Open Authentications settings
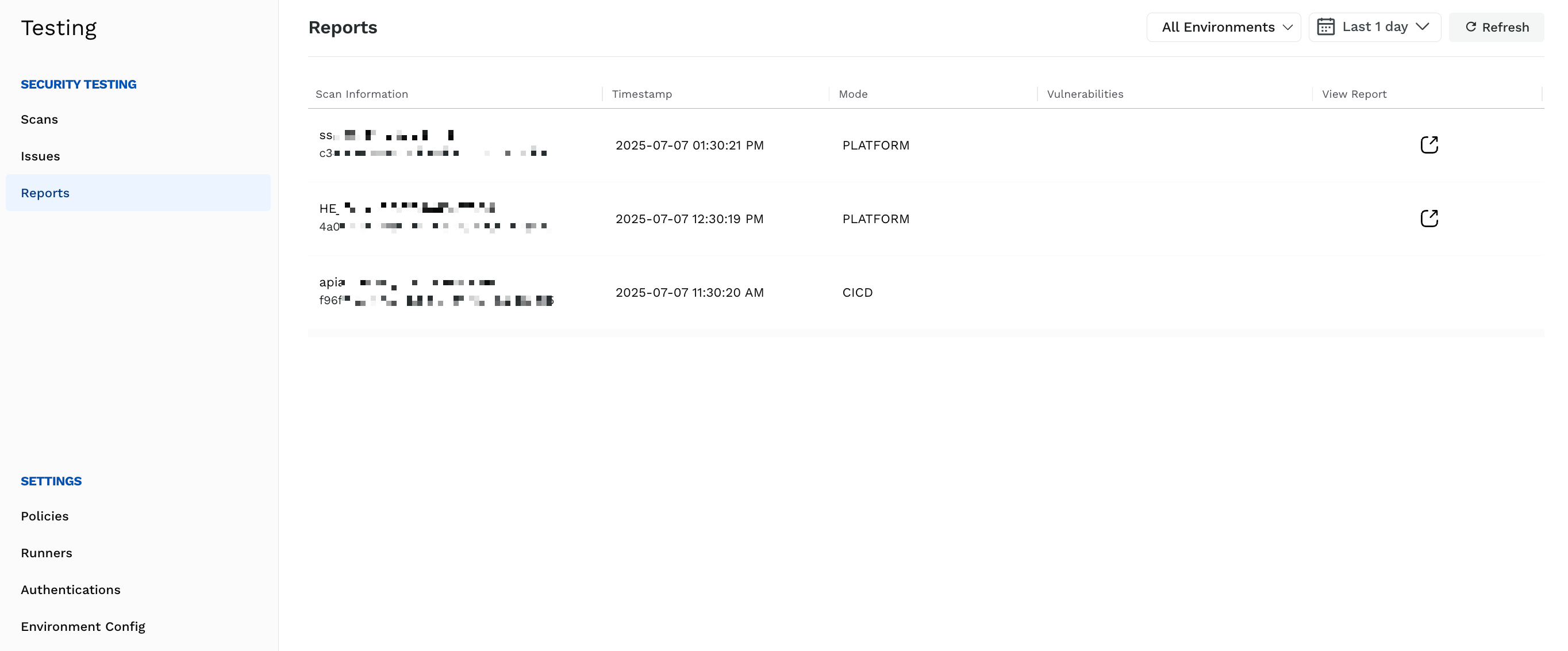1568x651 pixels. 71,589
